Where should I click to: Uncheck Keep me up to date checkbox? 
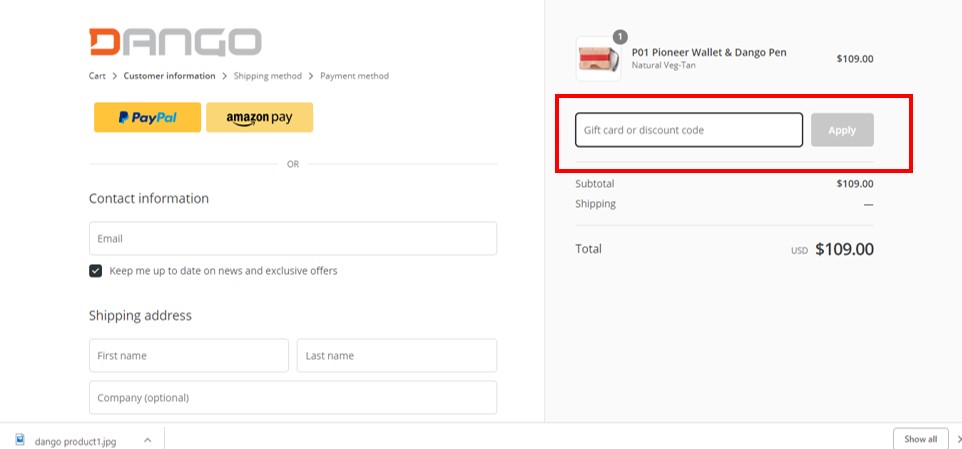pyautogui.click(x=95, y=271)
